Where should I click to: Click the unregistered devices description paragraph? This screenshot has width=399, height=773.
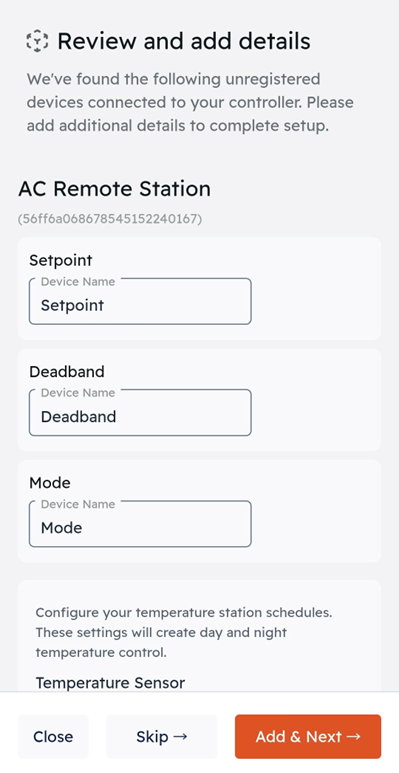point(190,103)
